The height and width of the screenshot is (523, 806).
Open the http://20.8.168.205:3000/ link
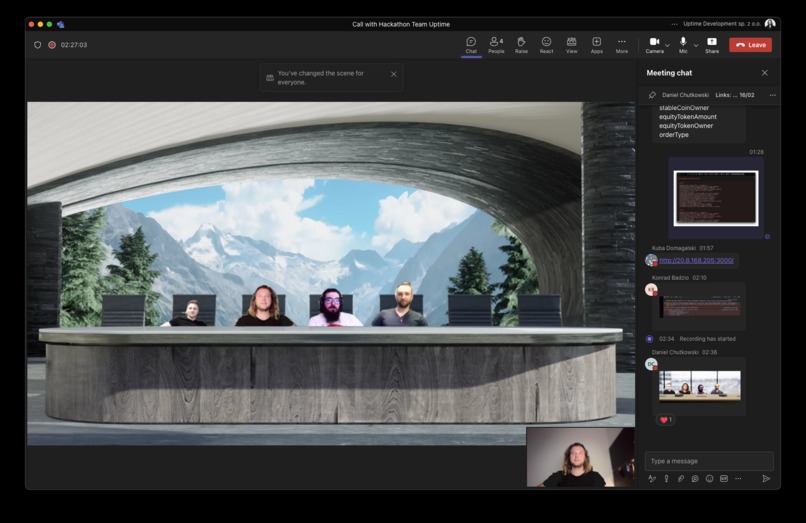point(697,261)
